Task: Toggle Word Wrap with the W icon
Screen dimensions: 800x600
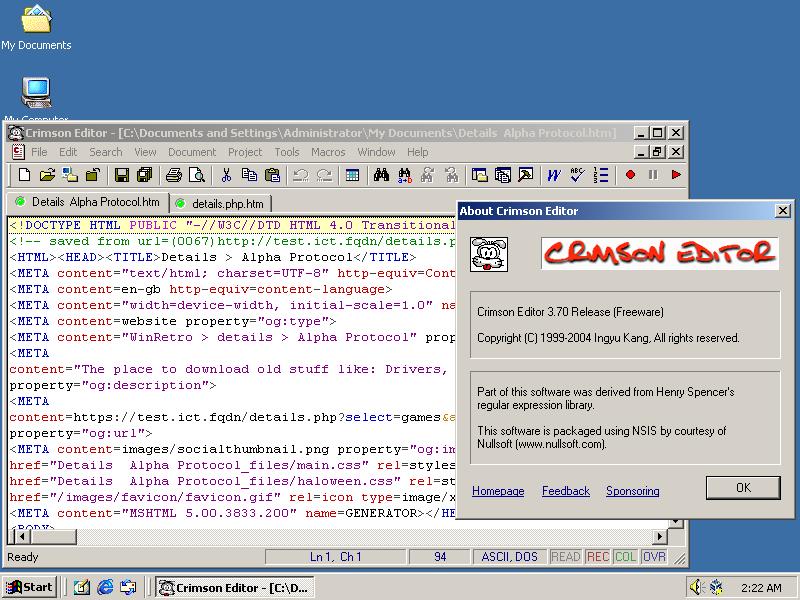Action: click(553, 176)
